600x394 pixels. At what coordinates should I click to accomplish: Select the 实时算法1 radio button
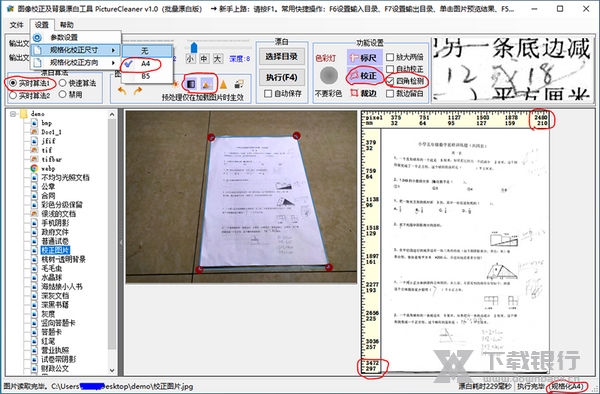coord(13,83)
